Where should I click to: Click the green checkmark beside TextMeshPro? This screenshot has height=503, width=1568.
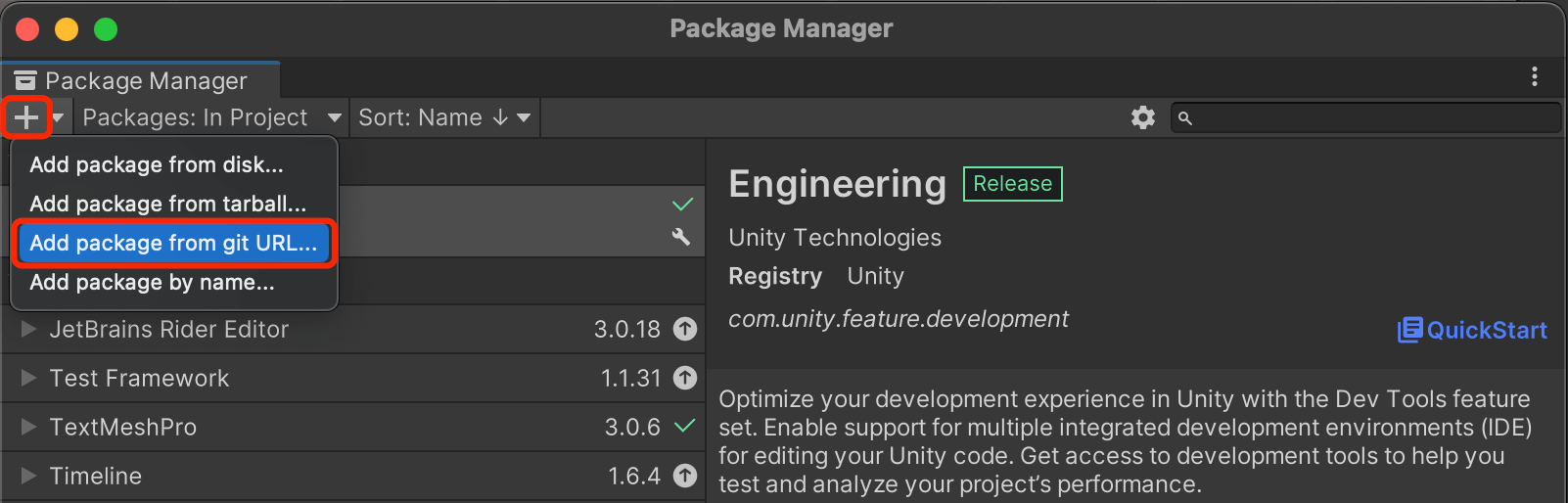point(685,426)
